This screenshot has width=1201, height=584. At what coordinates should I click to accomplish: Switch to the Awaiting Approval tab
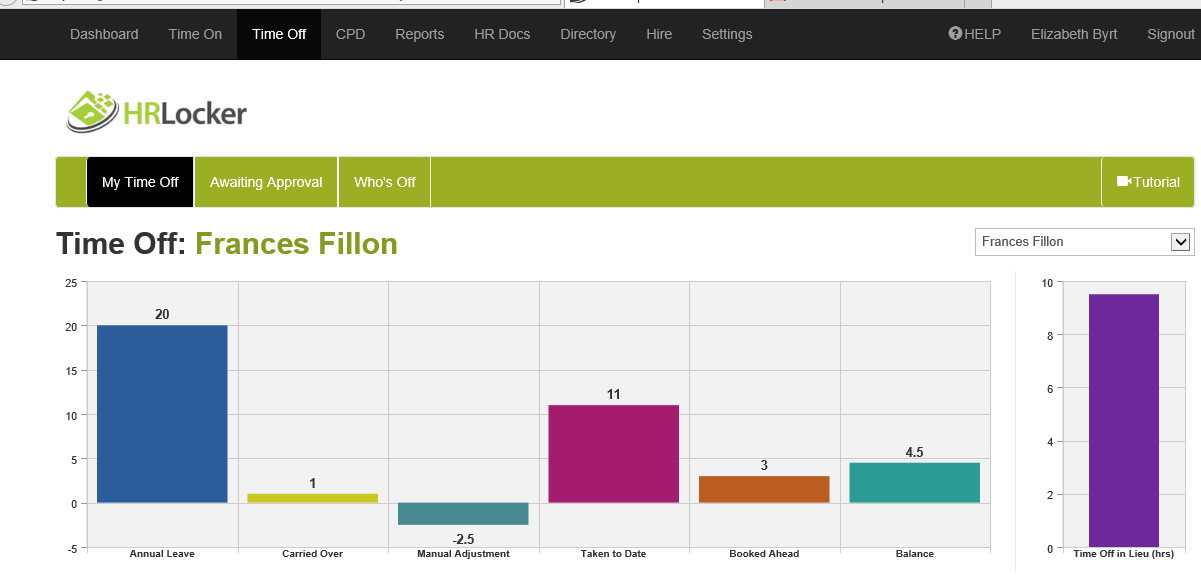pos(266,182)
